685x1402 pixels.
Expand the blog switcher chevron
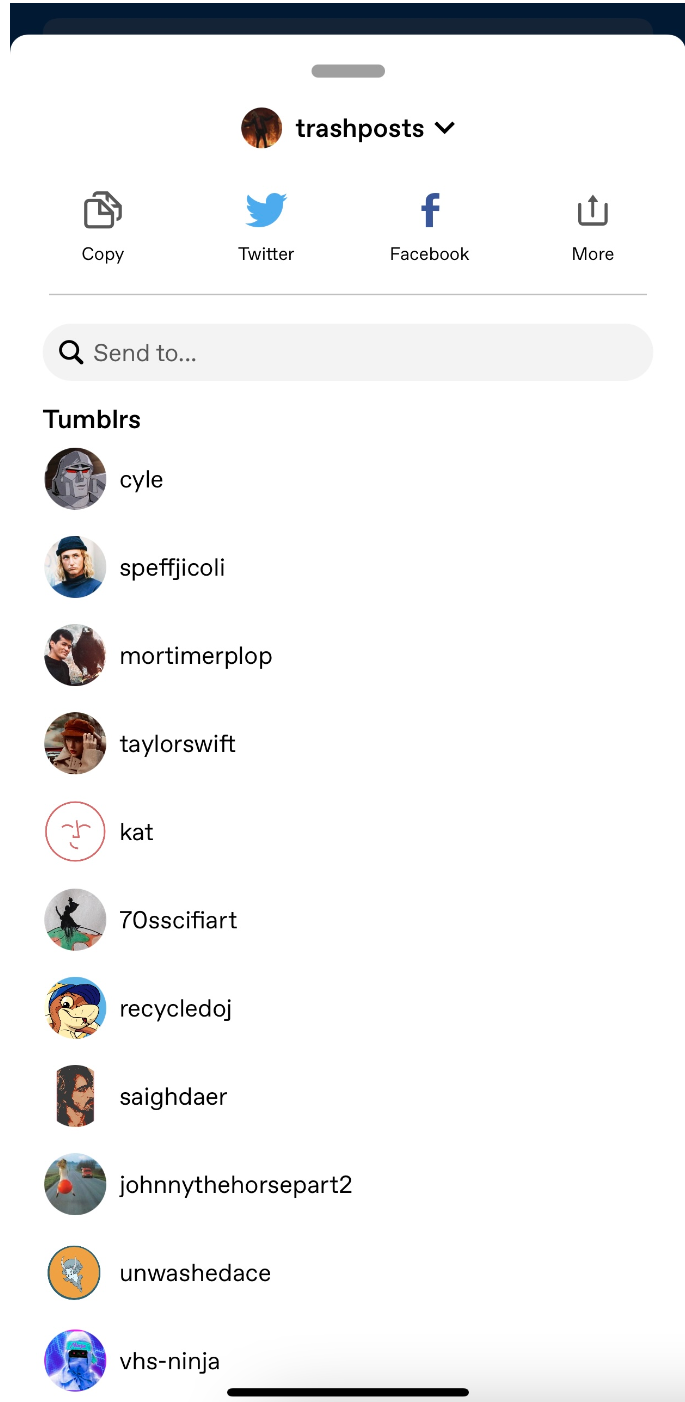(445, 128)
